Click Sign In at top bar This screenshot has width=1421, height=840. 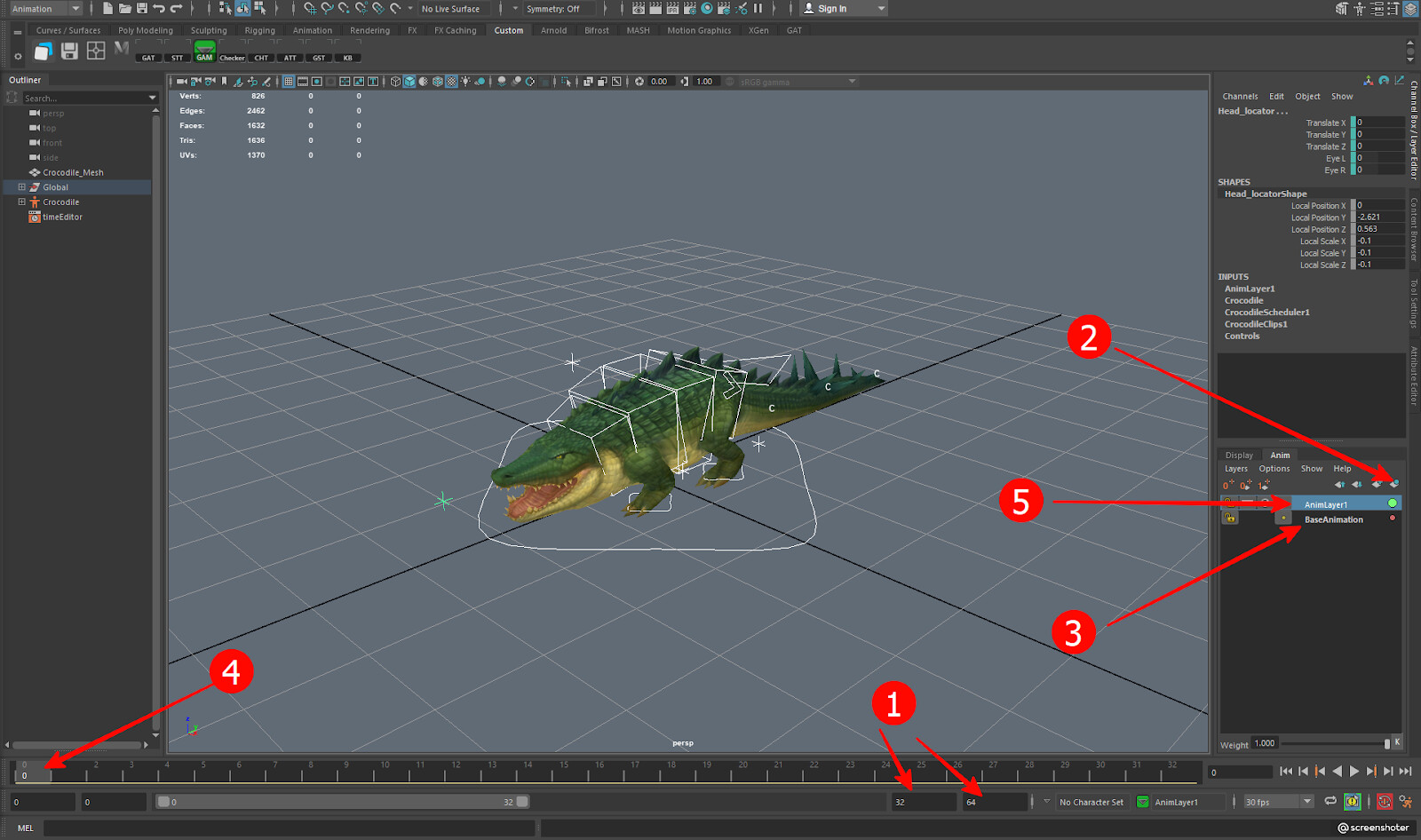831,9
